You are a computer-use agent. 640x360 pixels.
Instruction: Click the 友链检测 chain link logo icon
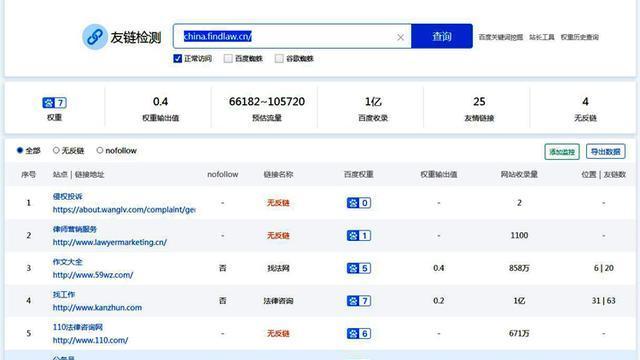95,37
